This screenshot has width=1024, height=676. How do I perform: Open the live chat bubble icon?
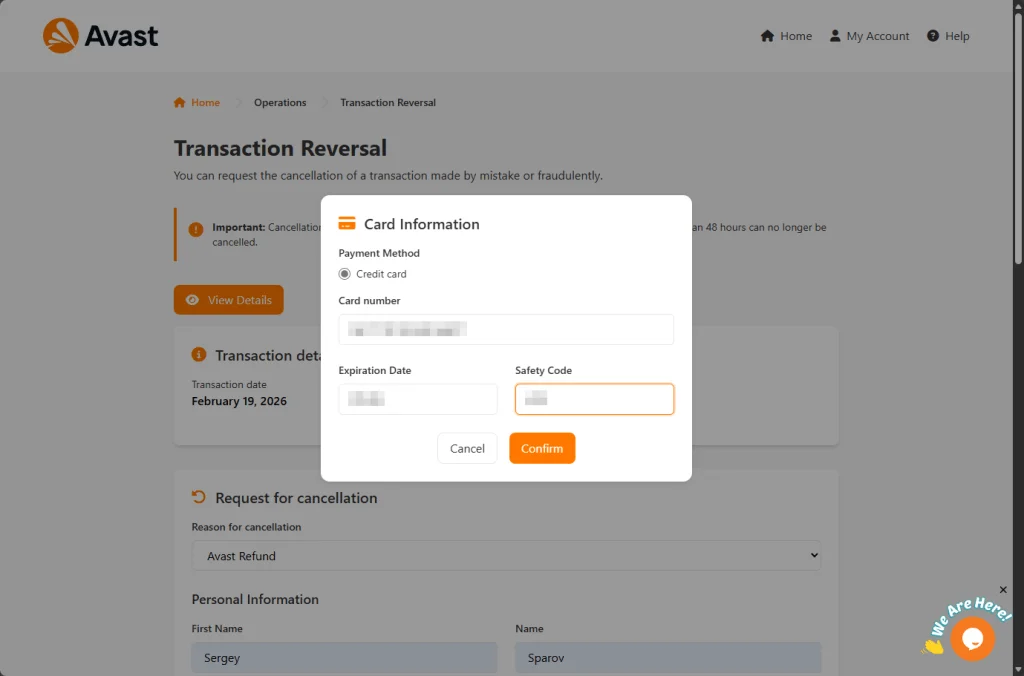972,638
